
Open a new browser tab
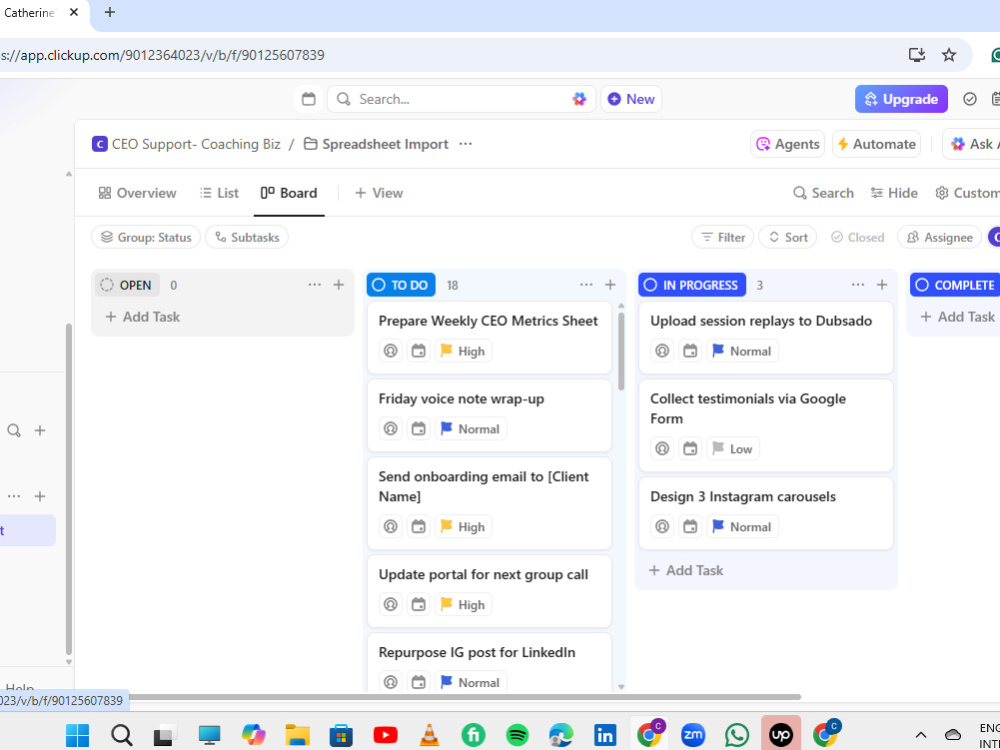tap(110, 12)
